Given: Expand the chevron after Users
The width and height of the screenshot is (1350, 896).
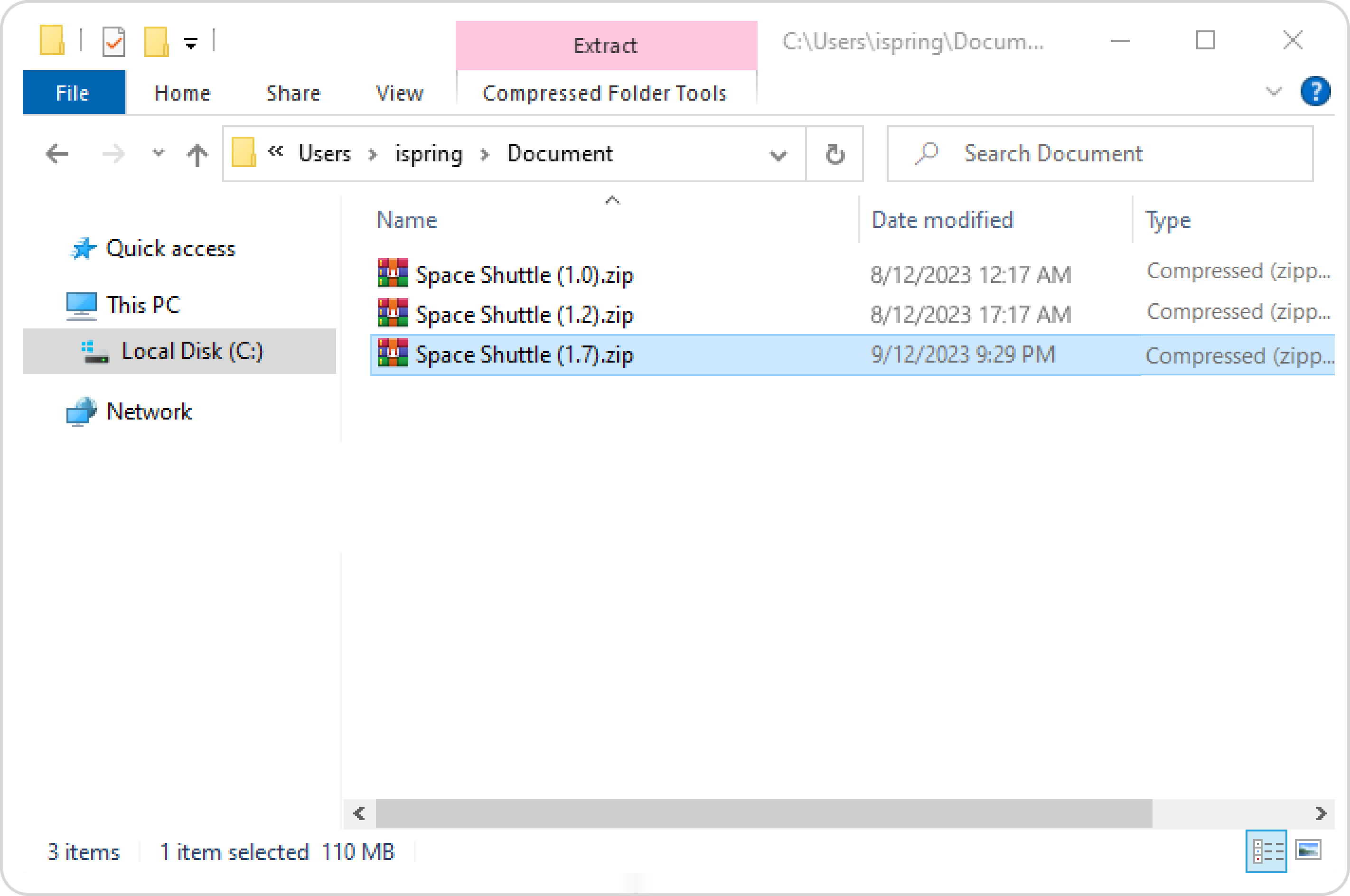Looking at the screenshot, I should (x=373, y=154).
